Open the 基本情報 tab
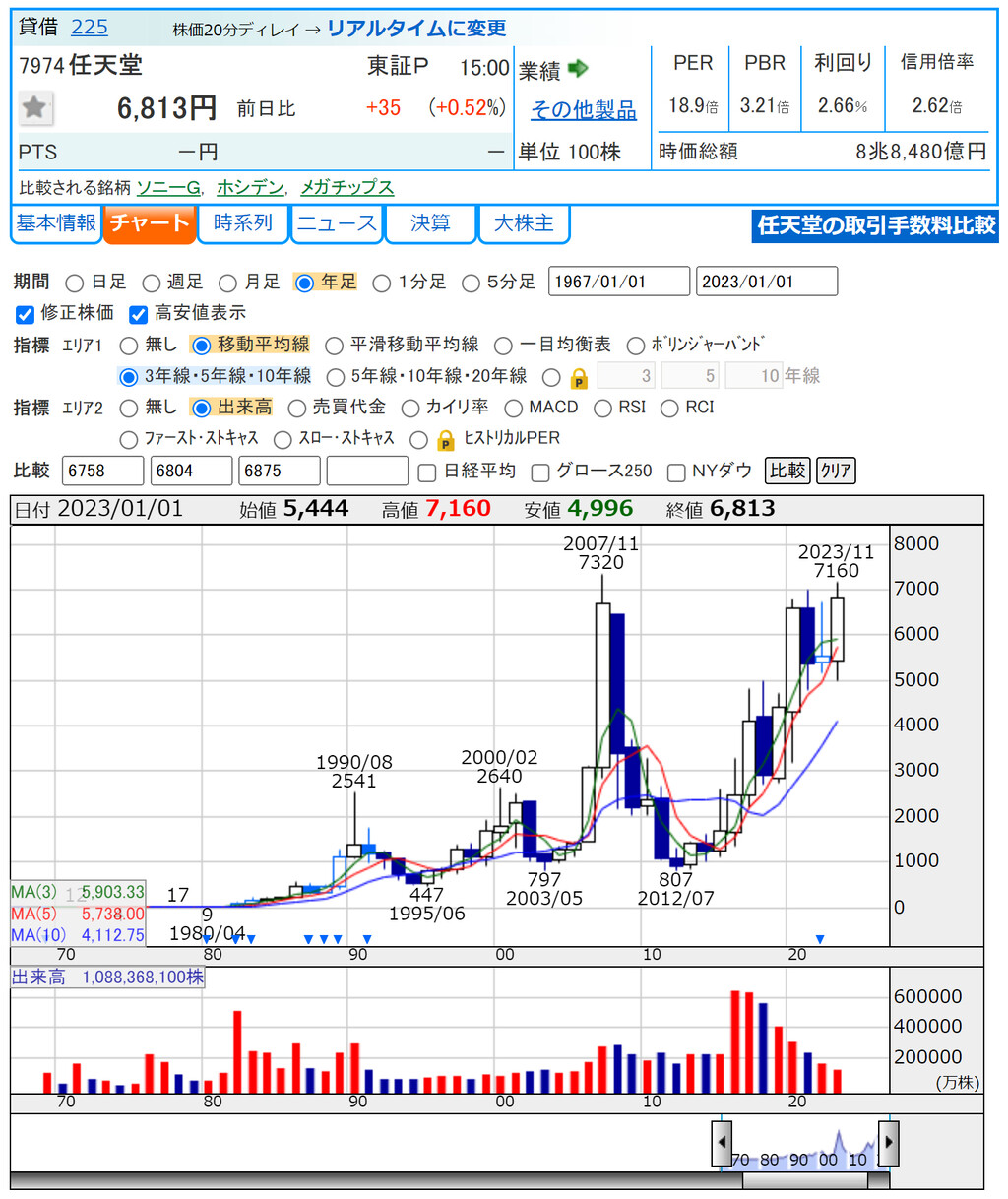This screenshot has height=1199, width=1008. 56,223
